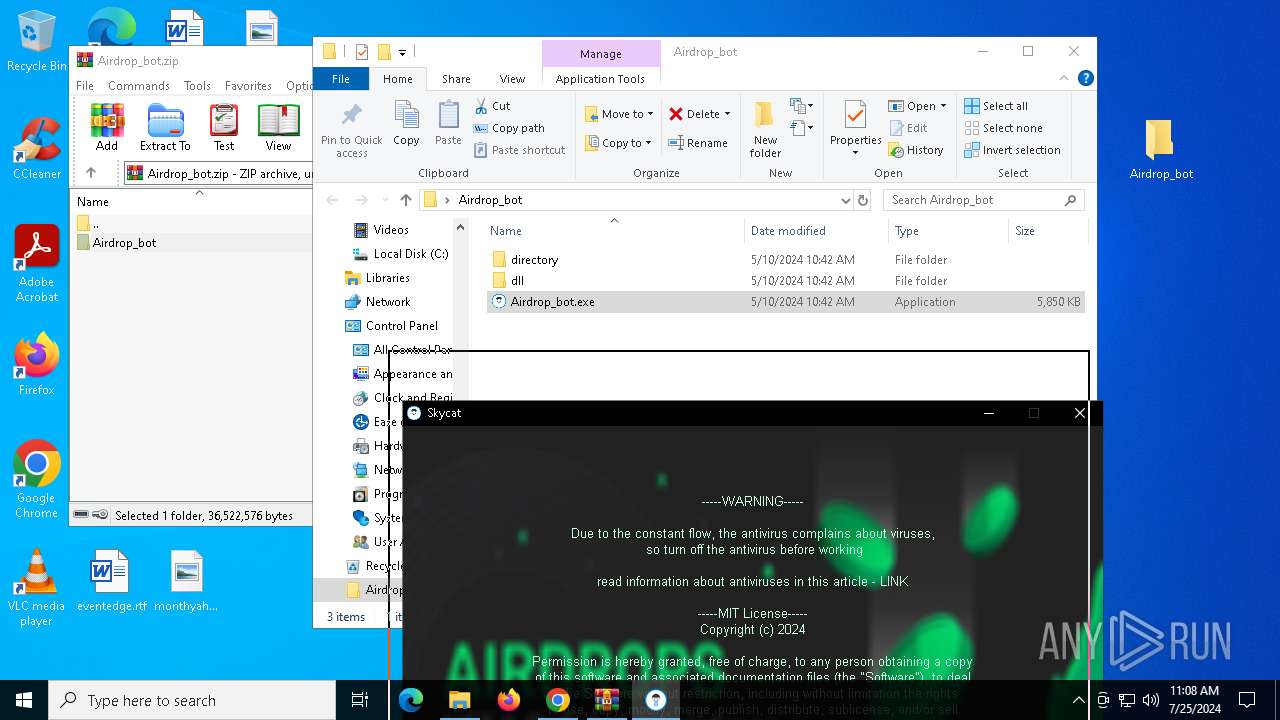The width and height of the screenshot is (1280, 720).
Task: Click the Up arrow in Explorer navigation
Action: tap(405, 200)
